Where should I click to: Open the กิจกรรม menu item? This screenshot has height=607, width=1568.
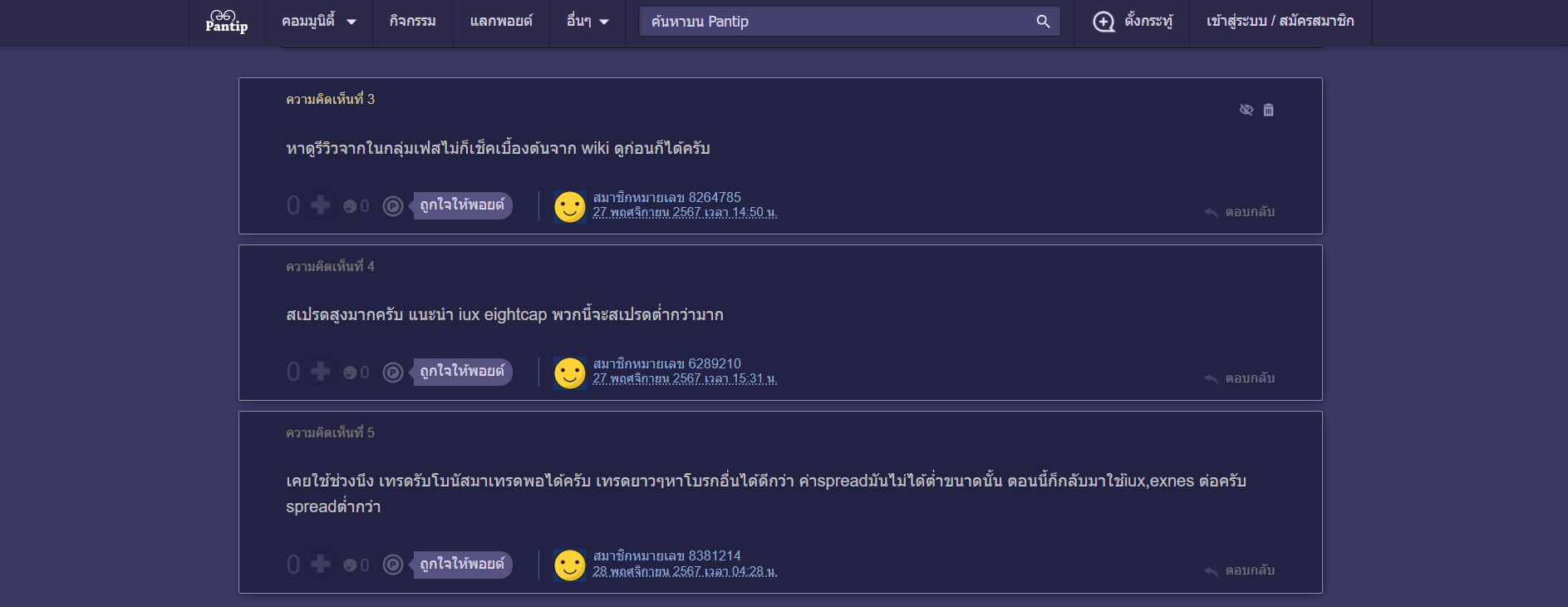pyautogui.click(x=413, y=22)
